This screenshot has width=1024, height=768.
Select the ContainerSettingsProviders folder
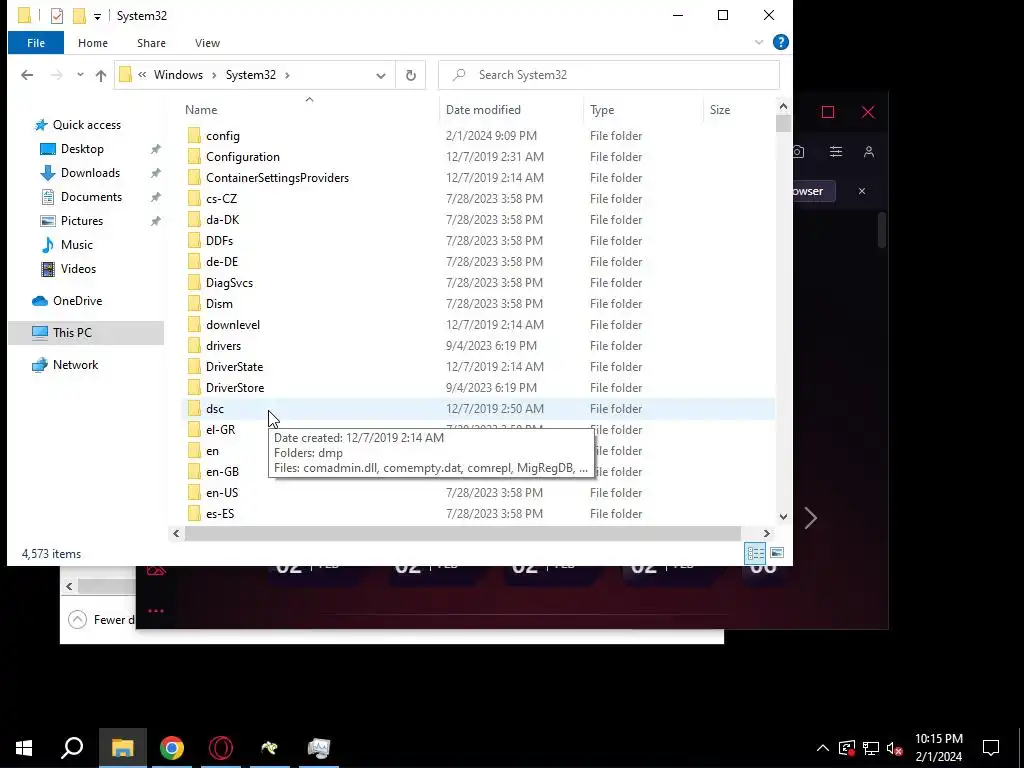click(x=277, y=178)
